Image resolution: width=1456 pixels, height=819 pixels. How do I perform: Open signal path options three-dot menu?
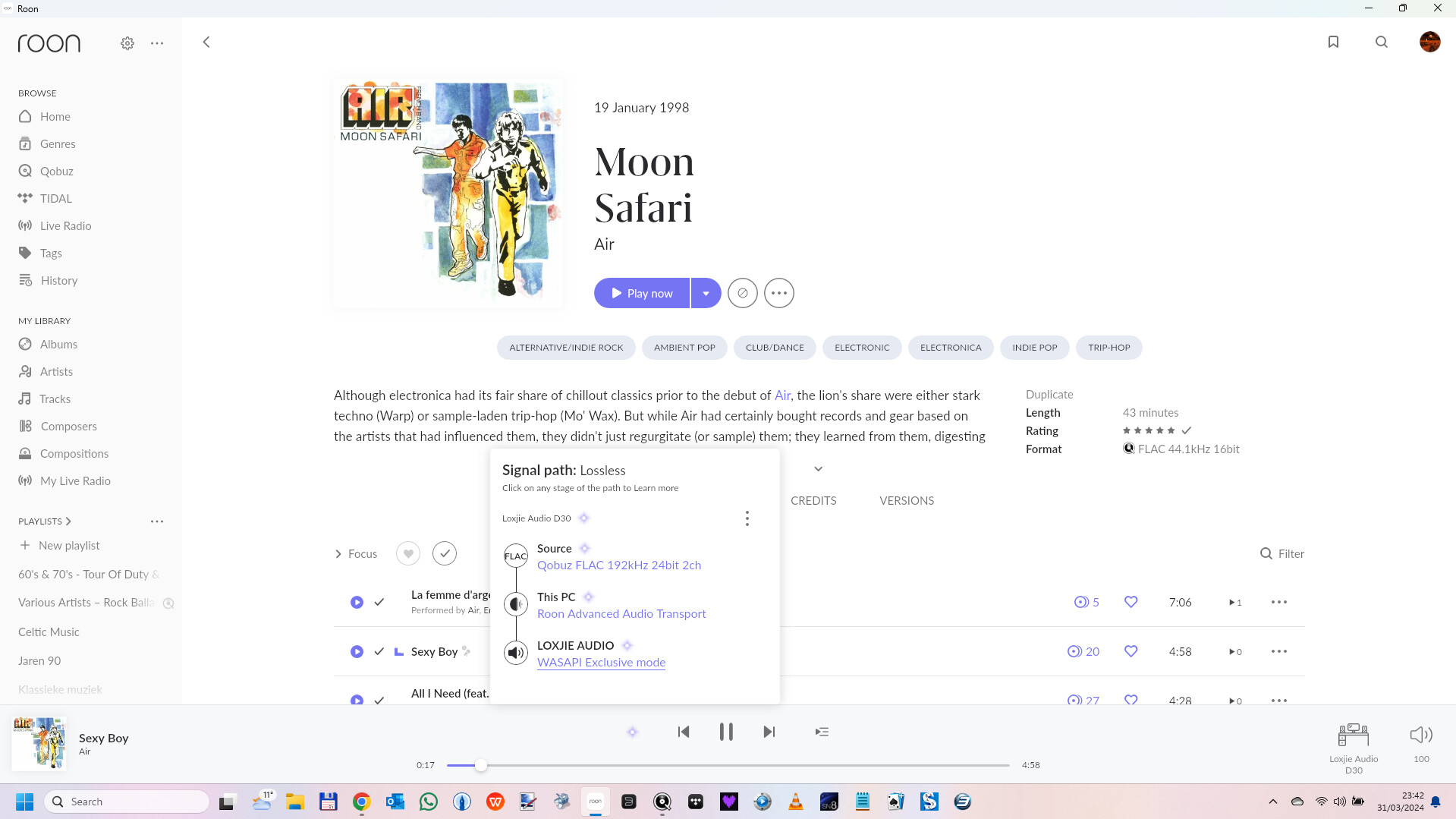point(747,518)
